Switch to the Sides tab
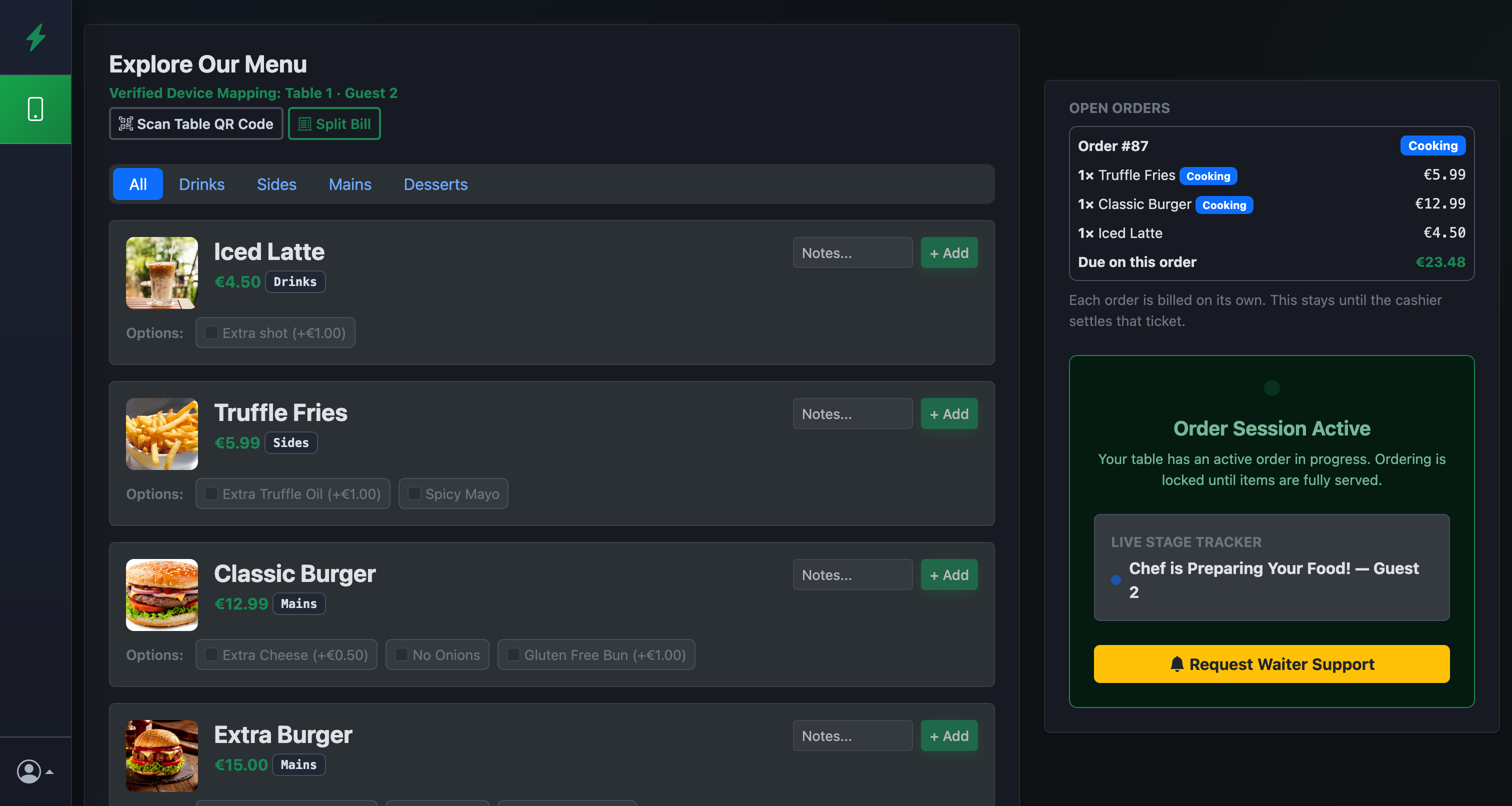 [276, 184]
